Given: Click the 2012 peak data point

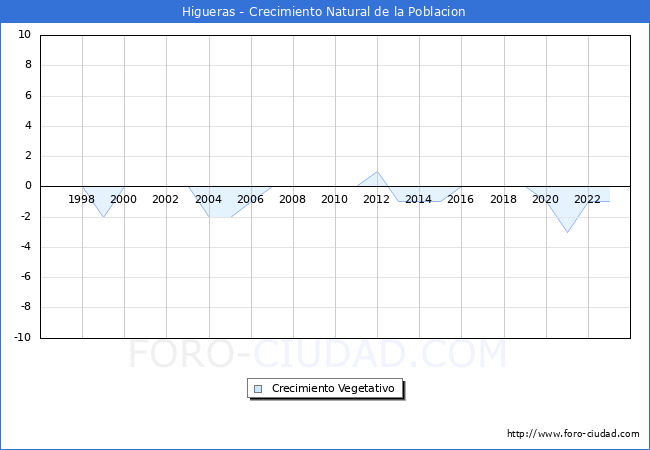Looking at the screenshot, I should (x=377, y=171).
